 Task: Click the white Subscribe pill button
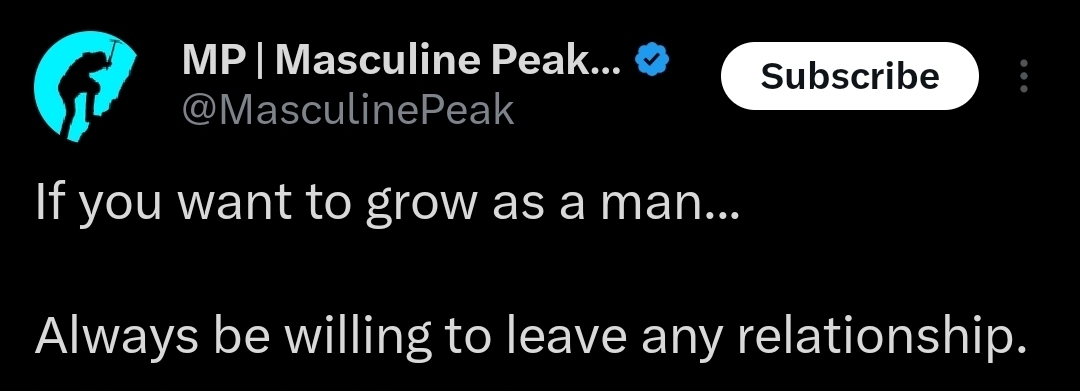[849, 76]
